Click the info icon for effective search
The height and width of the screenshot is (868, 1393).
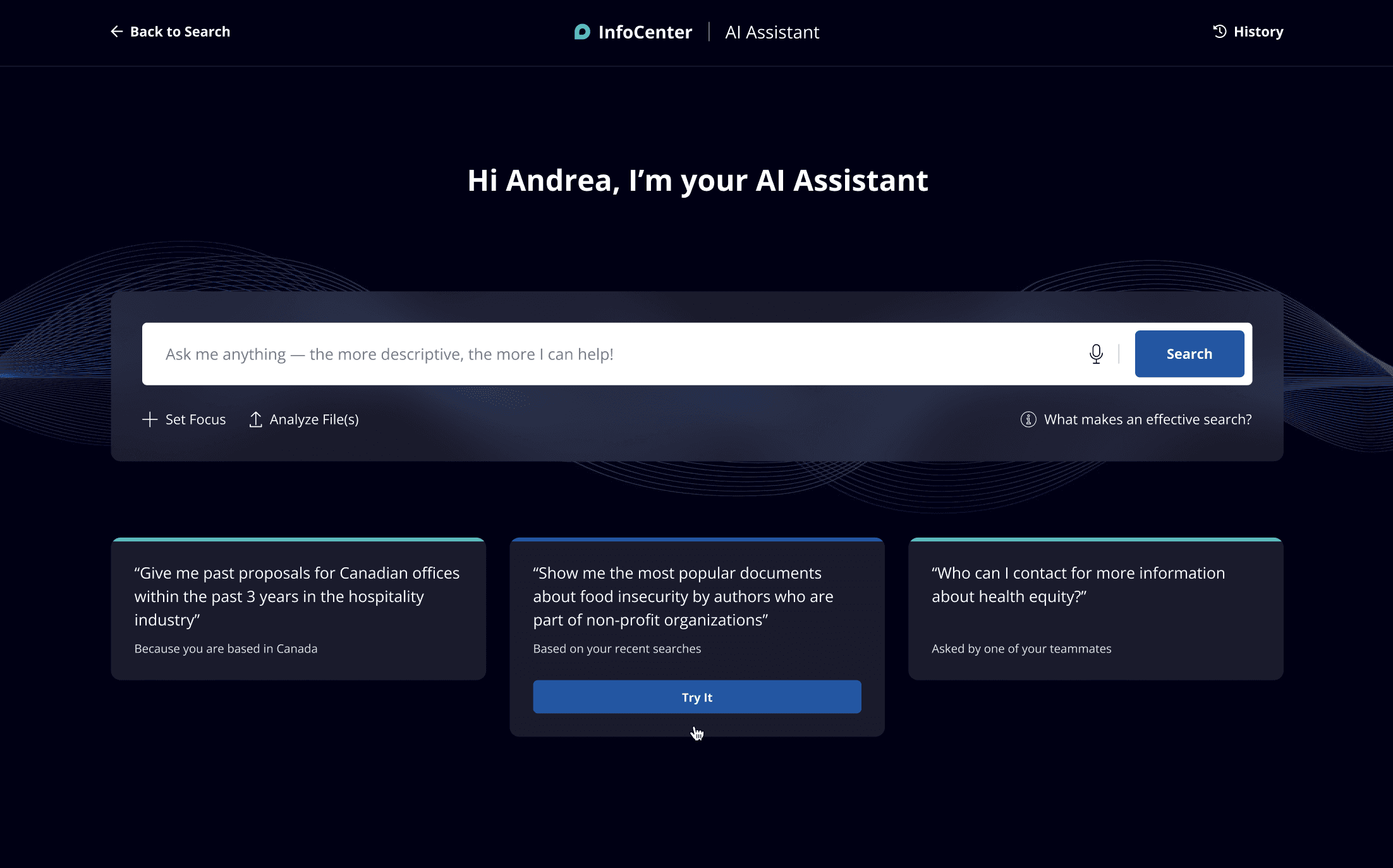point(1028,419)
